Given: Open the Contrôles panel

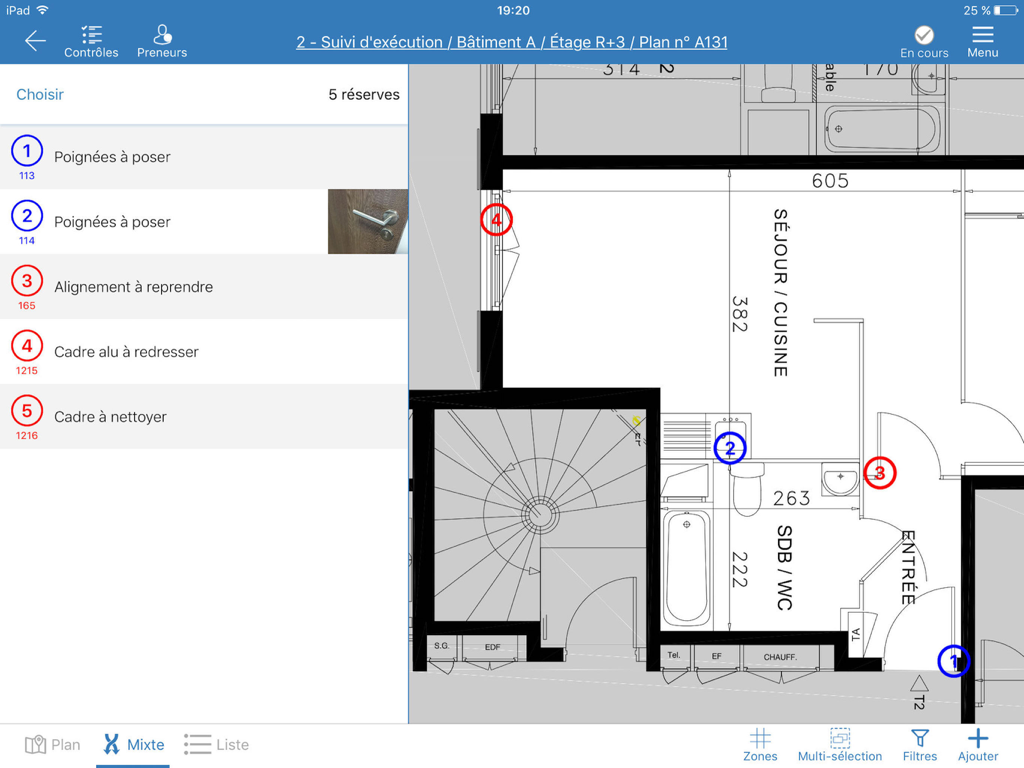Looking at the screenshot, I should 91,40.
